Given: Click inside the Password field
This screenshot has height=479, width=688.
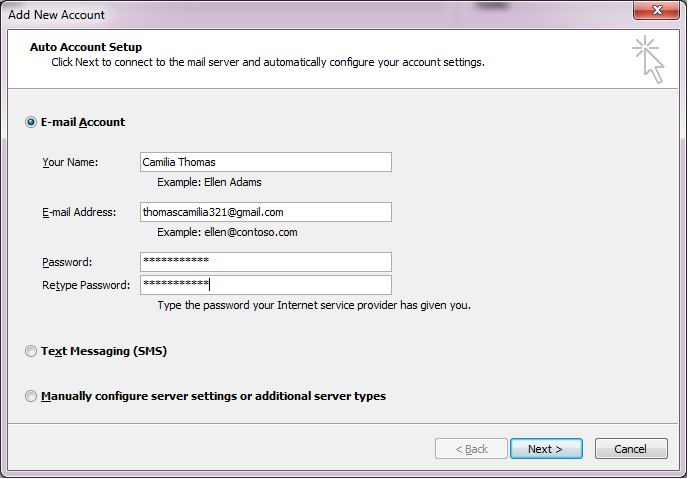Looking at the screenshot, I should (x=265, y=262).
